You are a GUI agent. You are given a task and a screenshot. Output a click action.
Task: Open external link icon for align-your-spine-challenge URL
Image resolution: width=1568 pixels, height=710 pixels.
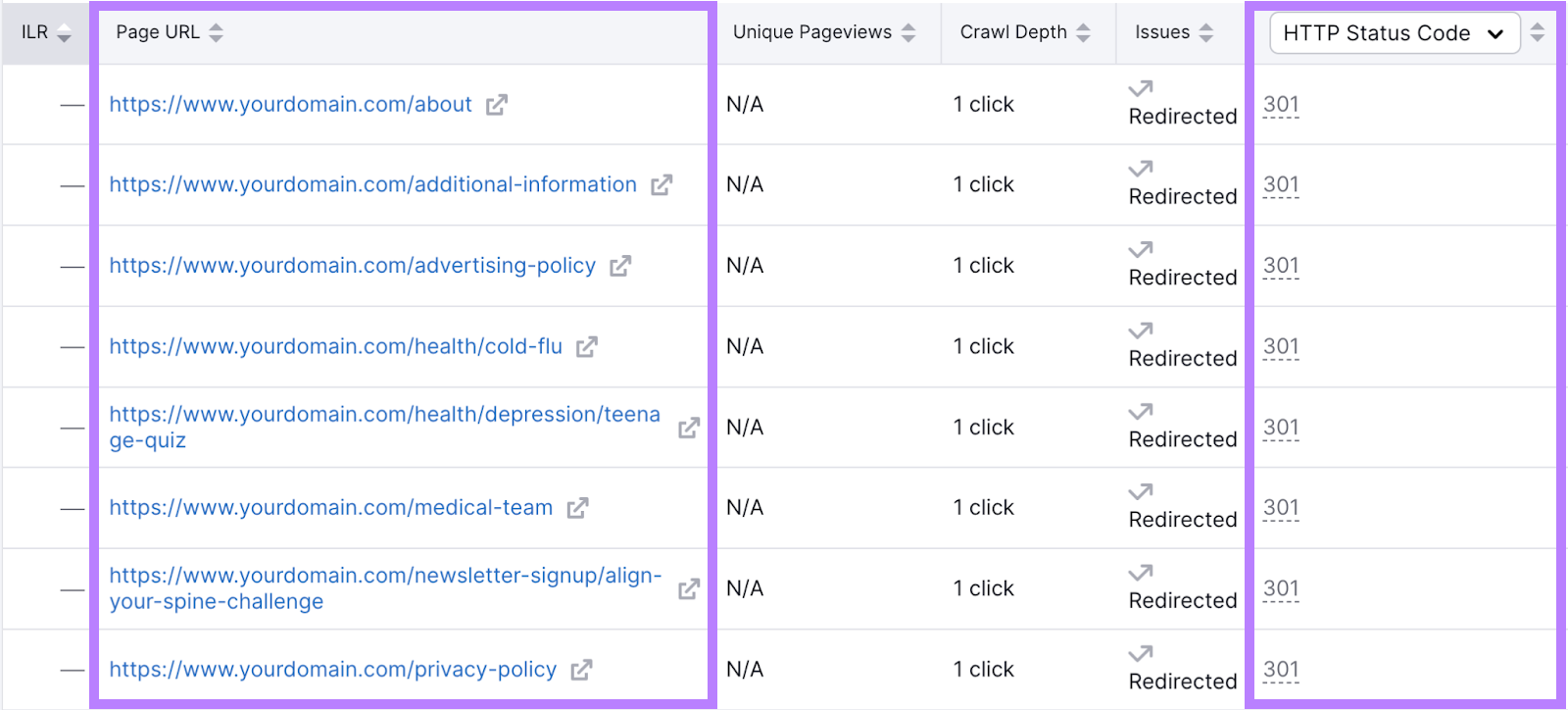pos(689,588)
